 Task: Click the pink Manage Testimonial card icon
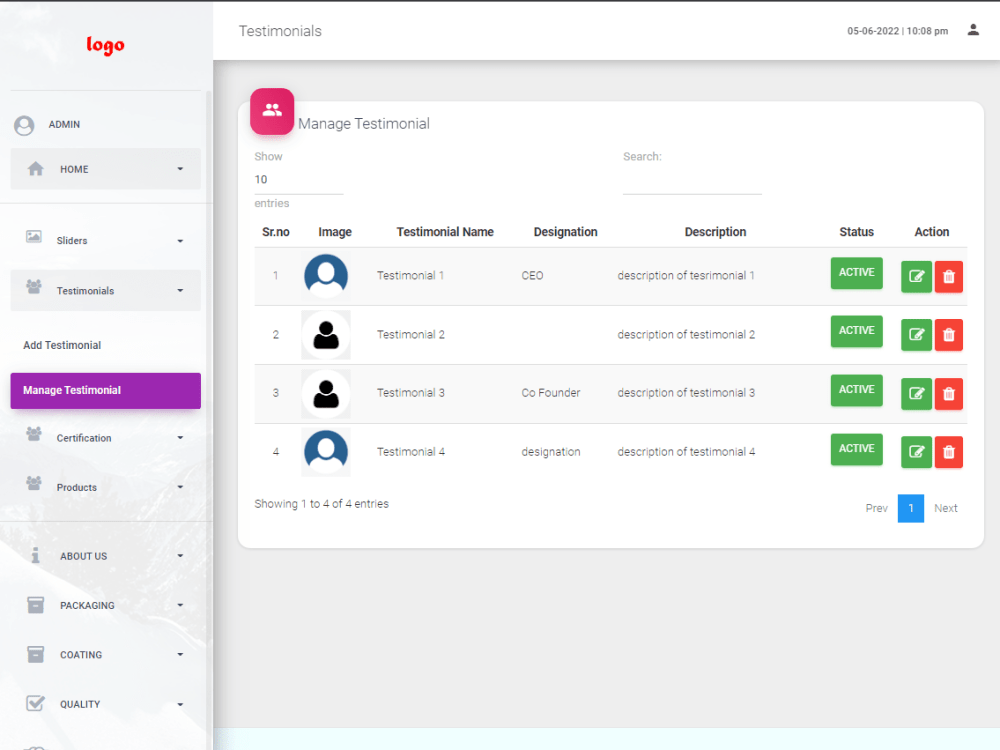pos(272,111)
